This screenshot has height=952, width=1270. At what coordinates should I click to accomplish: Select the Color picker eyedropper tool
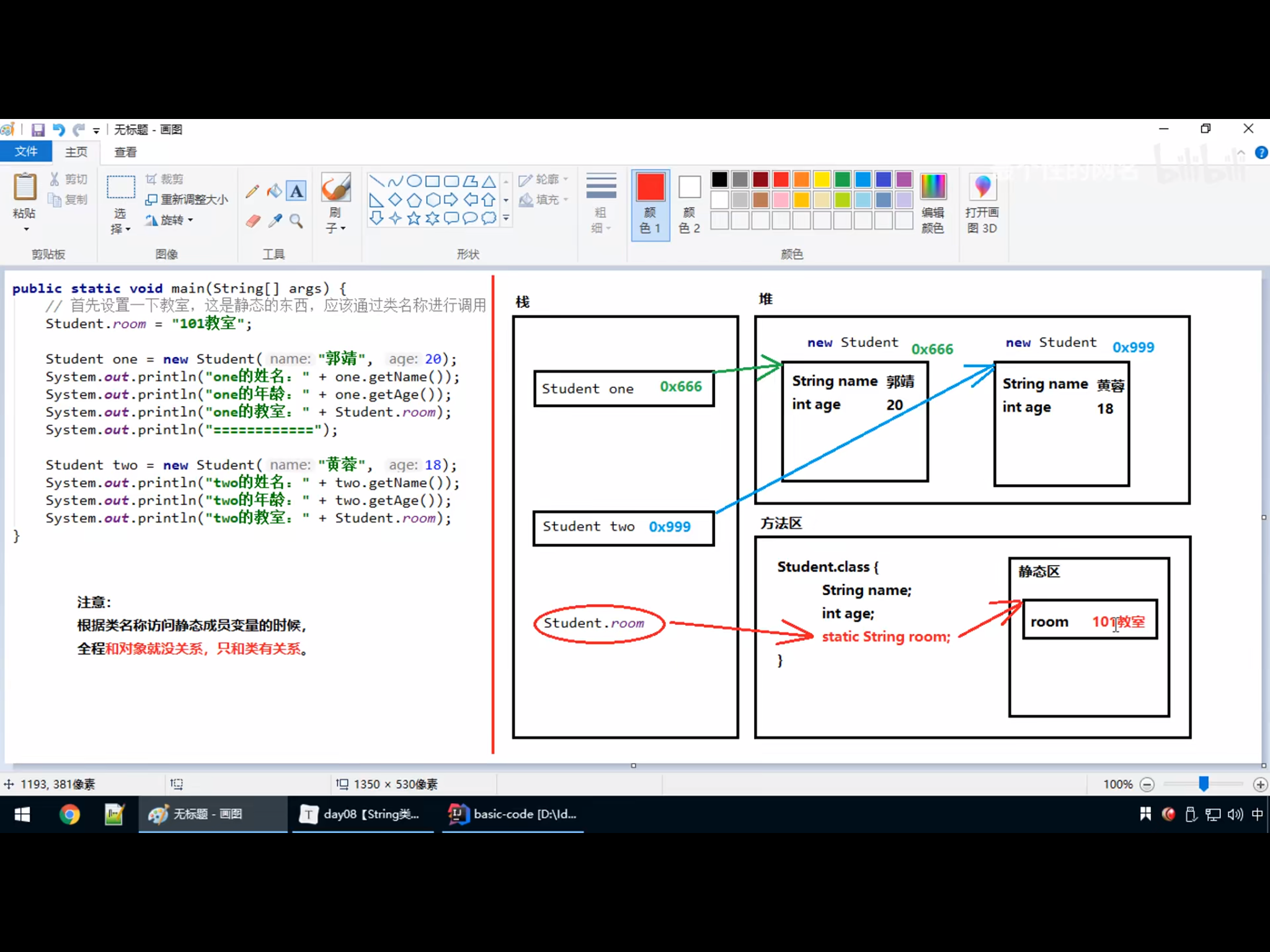275,221
